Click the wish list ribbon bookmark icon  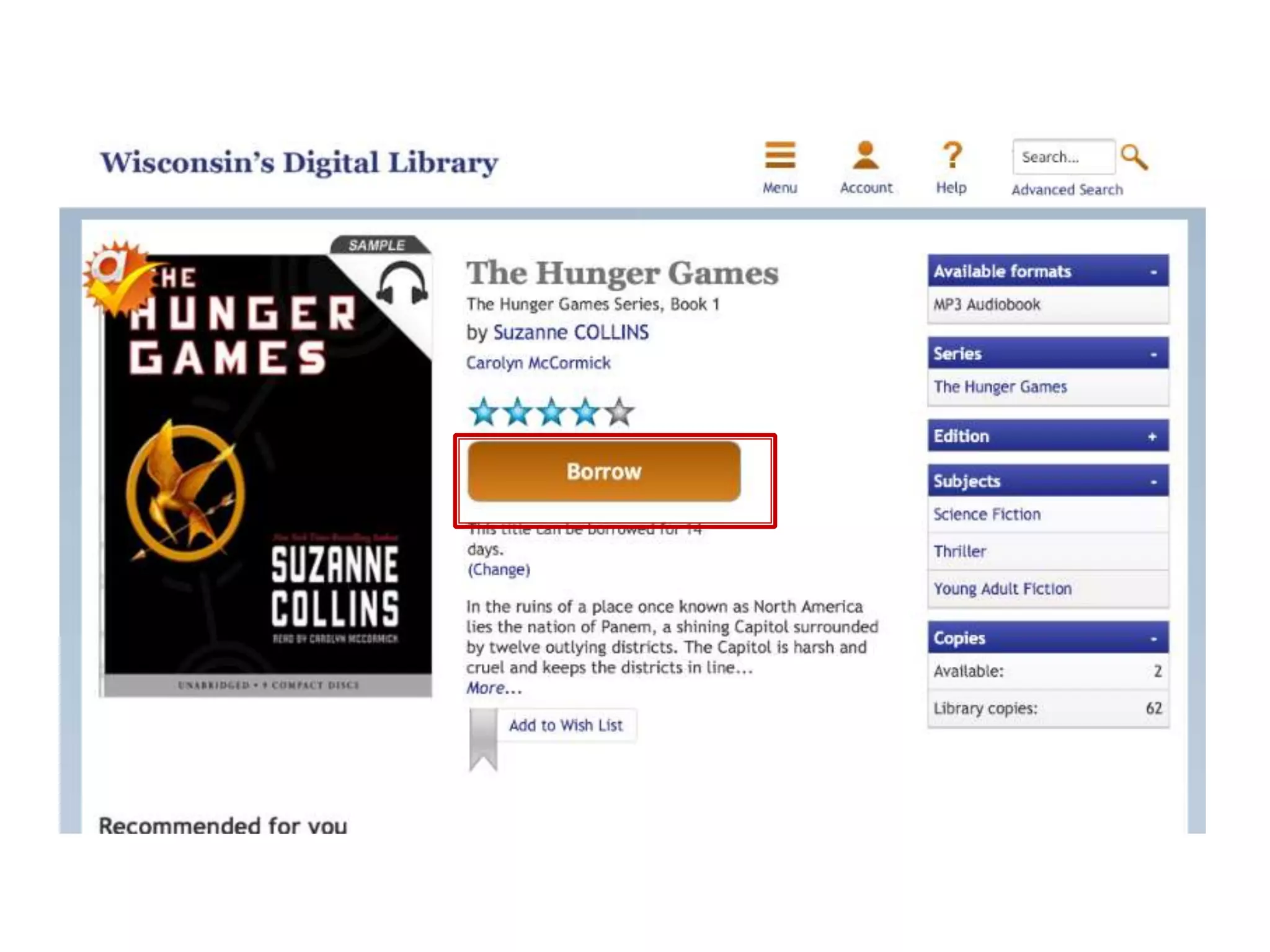(483, 739)
